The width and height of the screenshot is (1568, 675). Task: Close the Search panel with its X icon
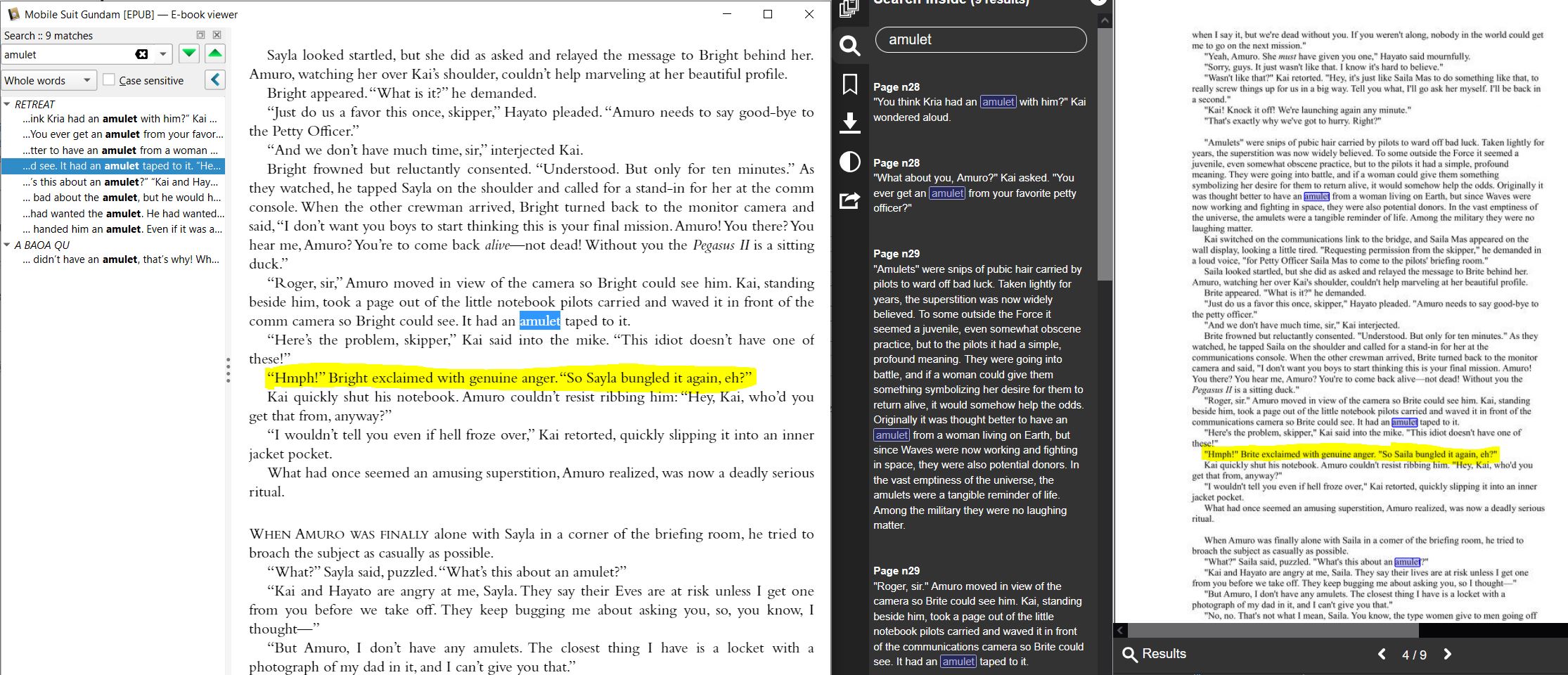tap(217, 35)
